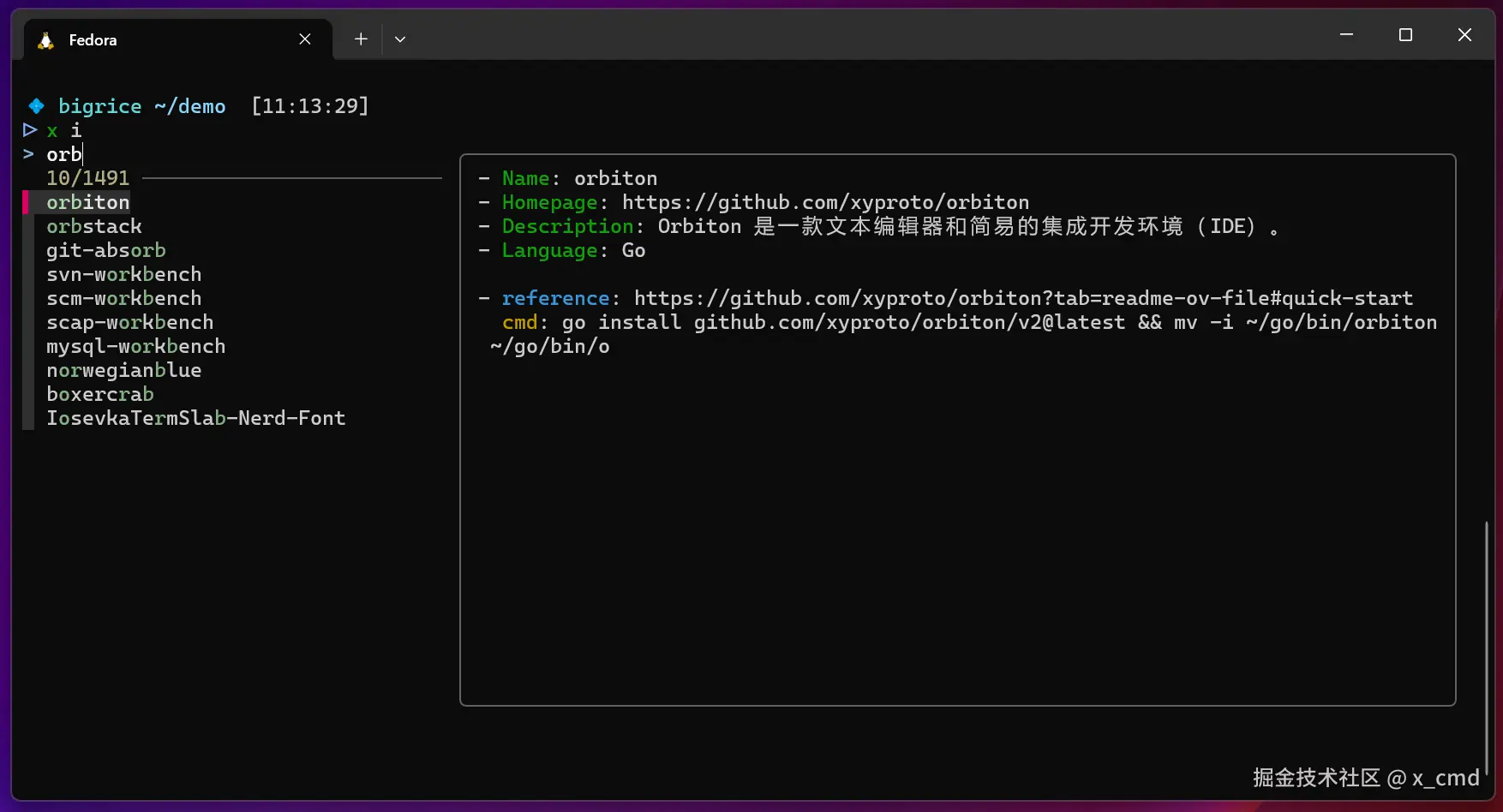
Task: Open the reference quick-start URL
Action: pos(1023,298)
